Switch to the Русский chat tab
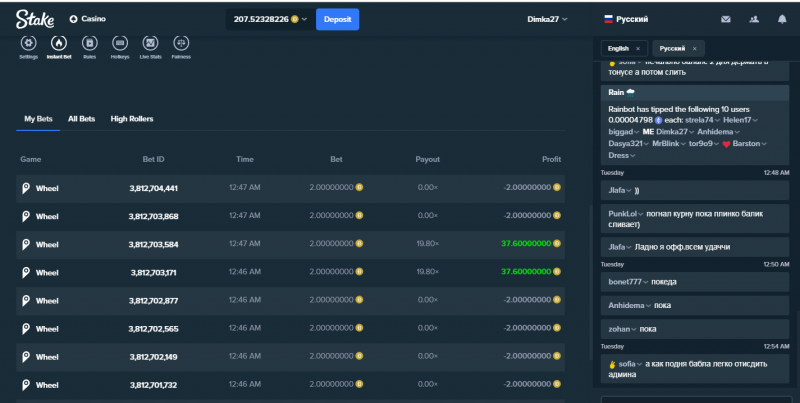The image size is (800, 403). (672, 48)
